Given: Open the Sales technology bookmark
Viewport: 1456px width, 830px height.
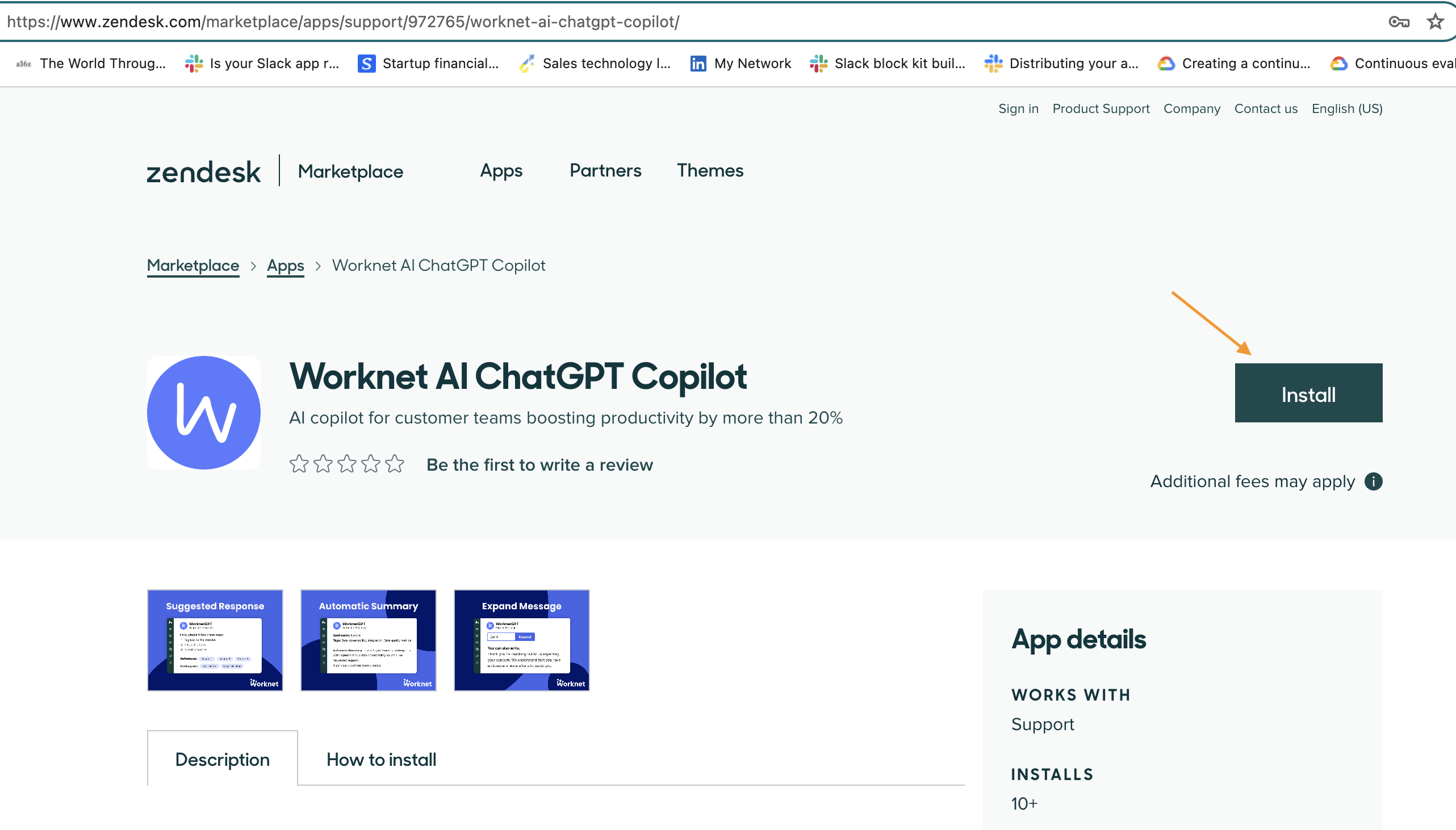Looking at the screenshot, I should (595, 63).
